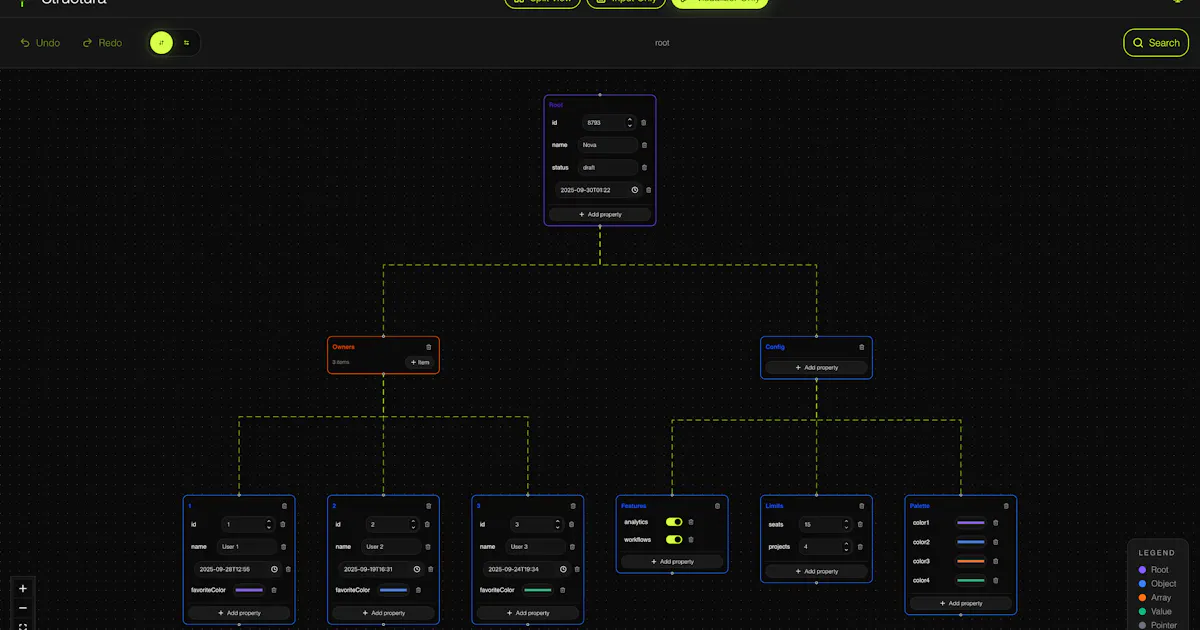Adjust the stepper on owner 1 id
1200x630 pixels.
pos(268,524)
